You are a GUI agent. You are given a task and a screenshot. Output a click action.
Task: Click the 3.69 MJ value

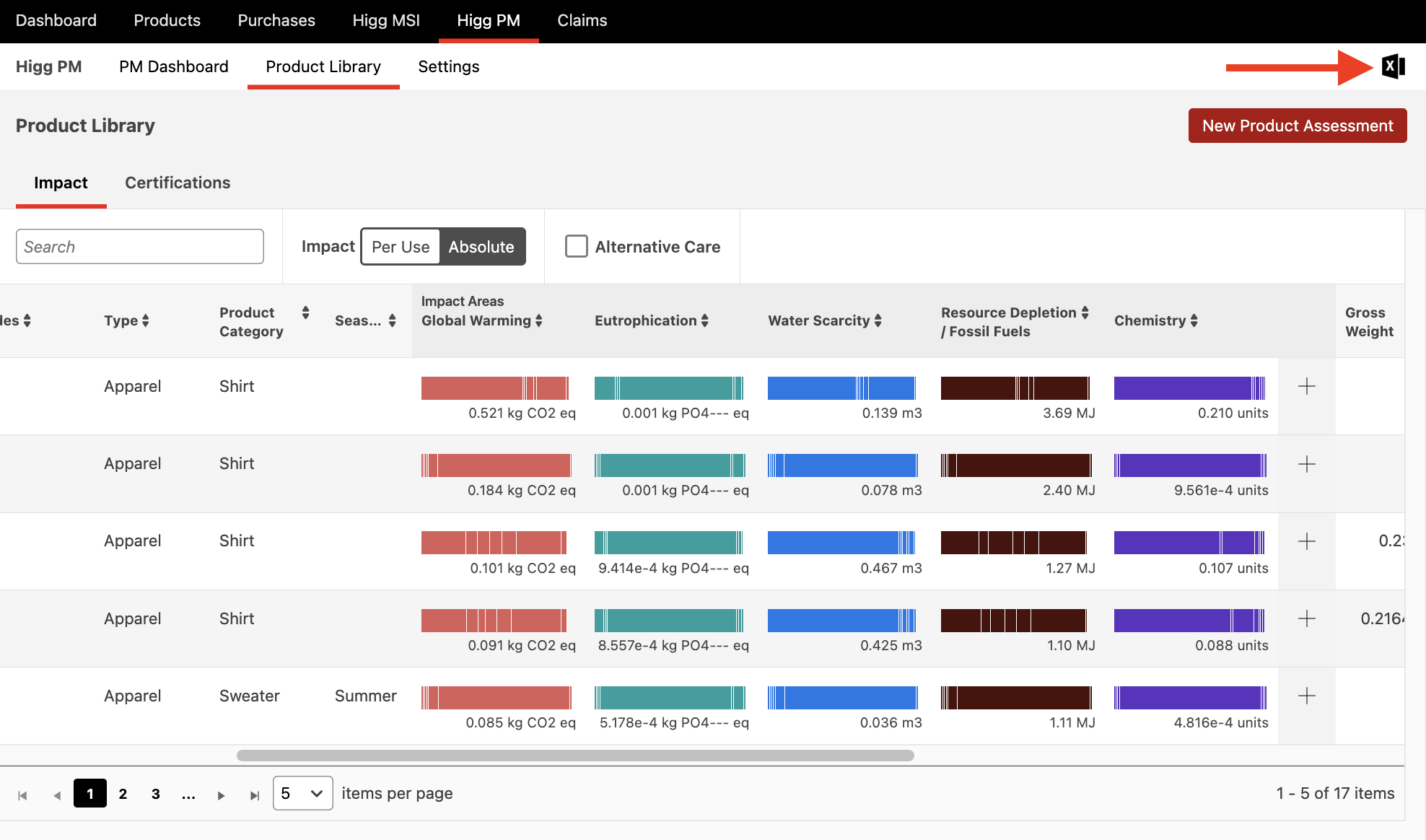pos(1069,413)
